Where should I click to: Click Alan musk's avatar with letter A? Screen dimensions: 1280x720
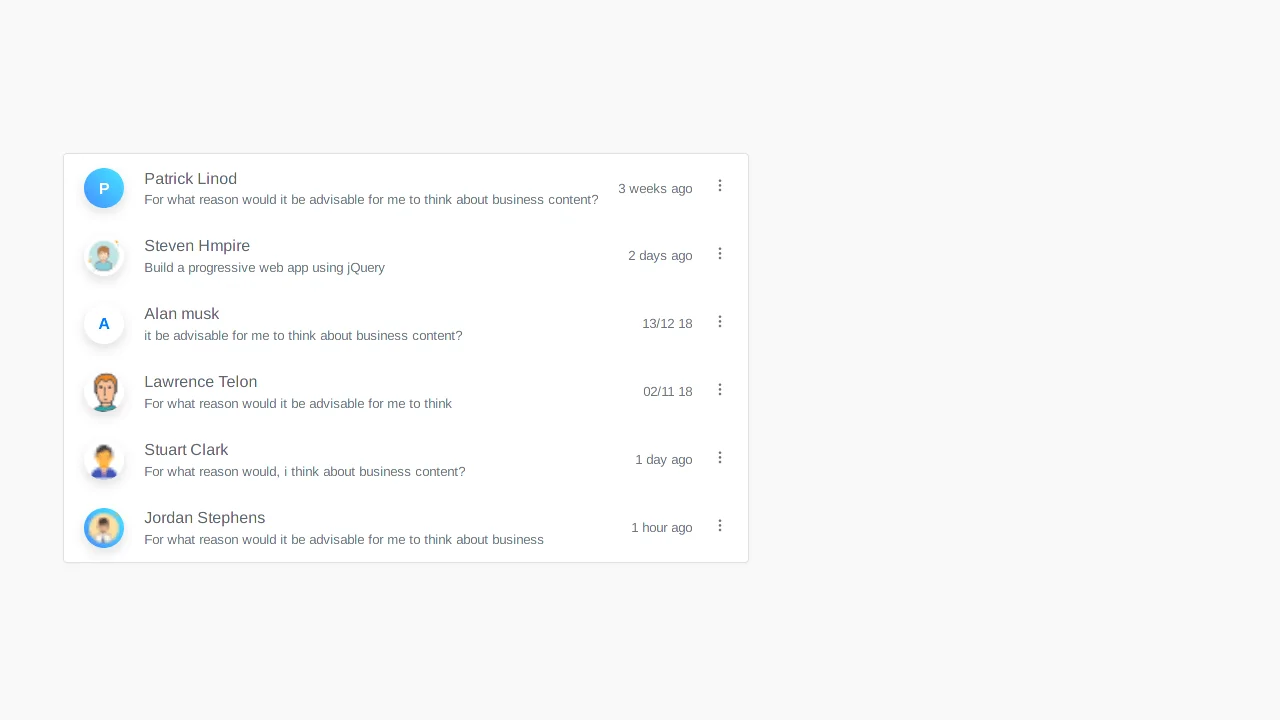tap(104, 324)
